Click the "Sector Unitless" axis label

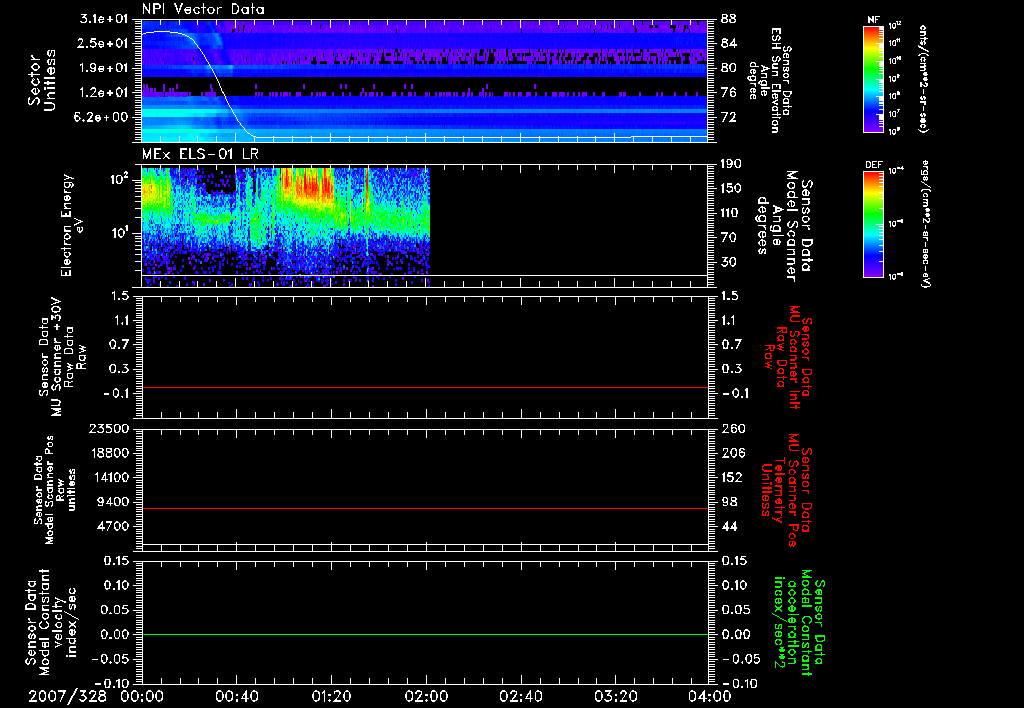42,80
